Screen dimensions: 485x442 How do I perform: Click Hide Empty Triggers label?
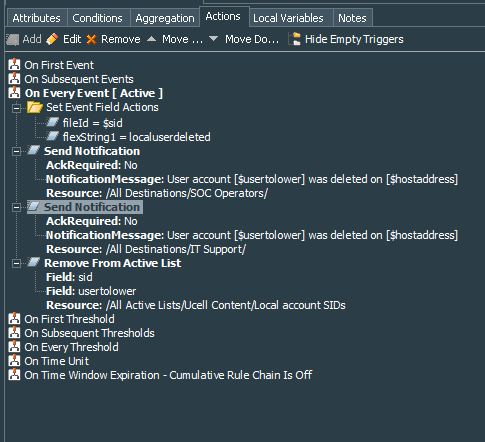(354, 39)
